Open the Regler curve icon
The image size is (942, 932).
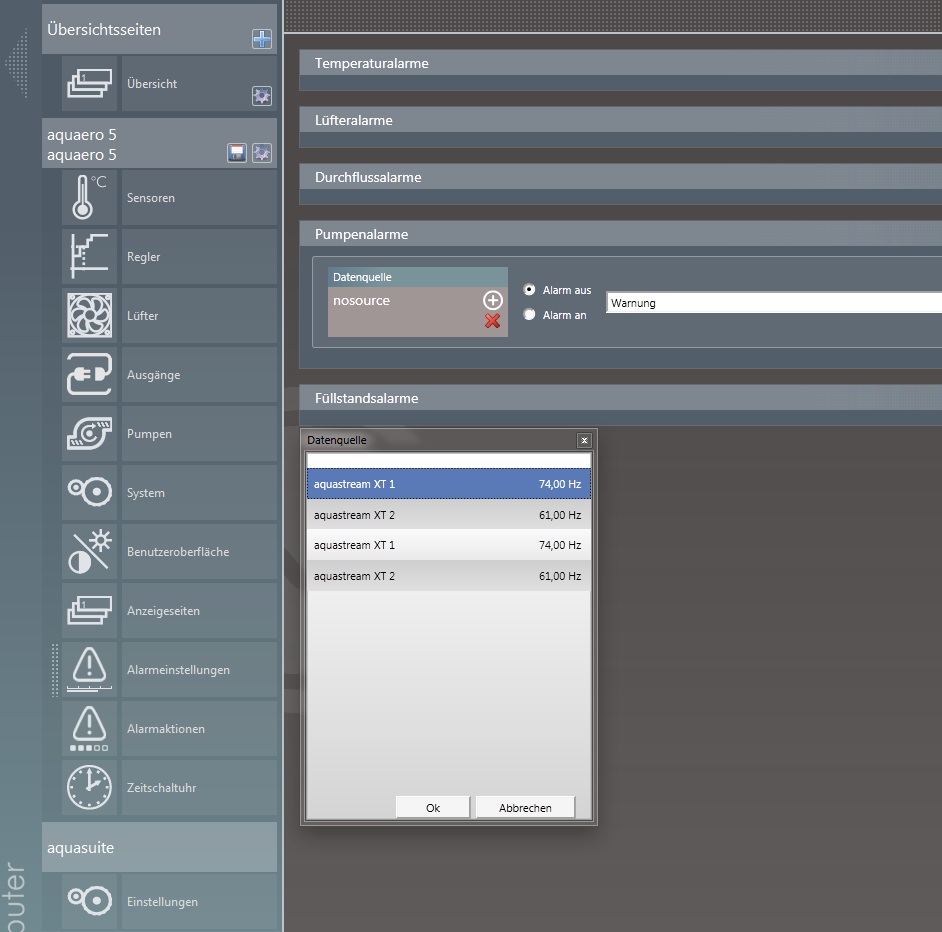coord(90,257)
